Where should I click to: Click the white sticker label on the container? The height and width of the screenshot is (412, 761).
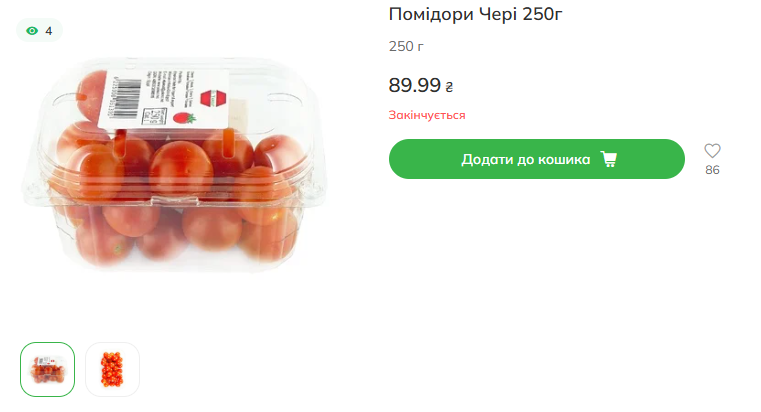click(x=164, y=99)
